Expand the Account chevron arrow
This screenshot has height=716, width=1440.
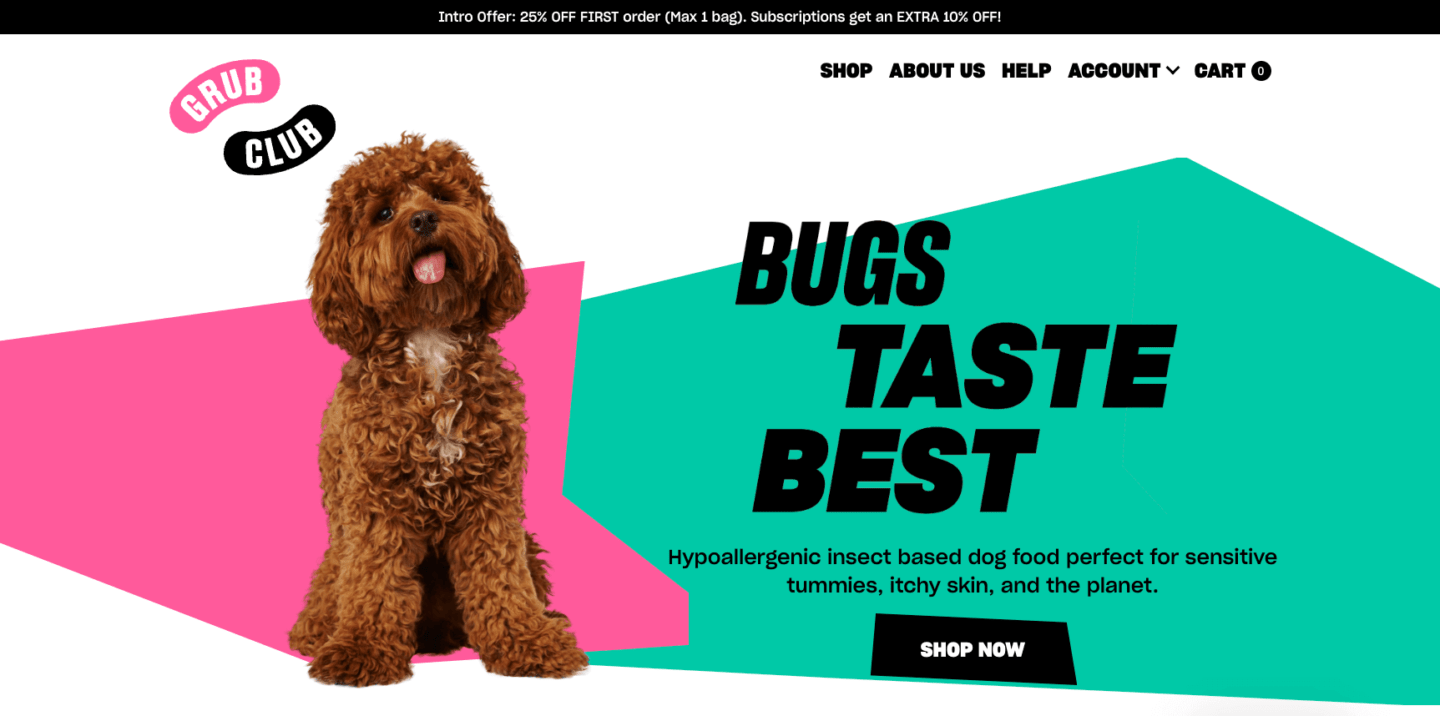click(1173, 71)
